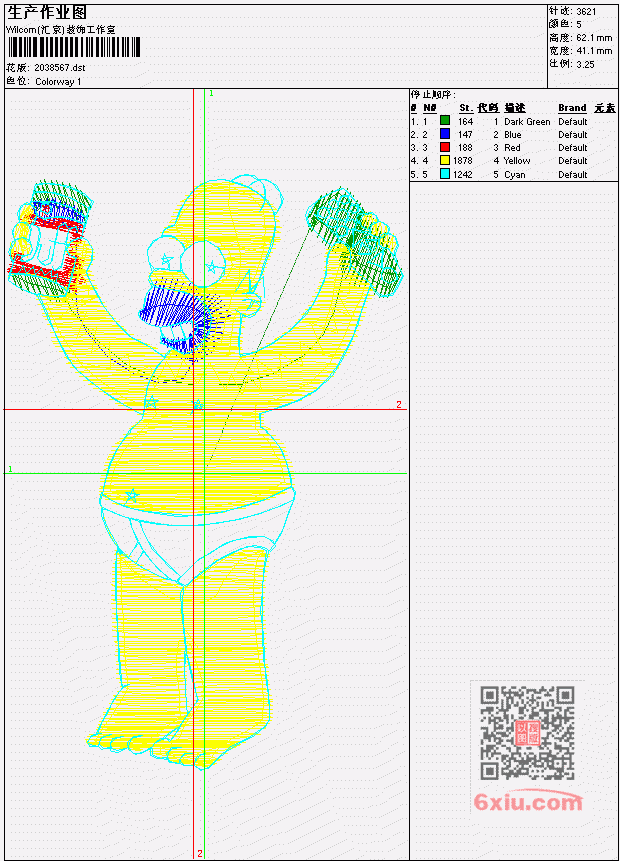
Task: Click the width value 41.1 mm
Action: tap(594, 51)
